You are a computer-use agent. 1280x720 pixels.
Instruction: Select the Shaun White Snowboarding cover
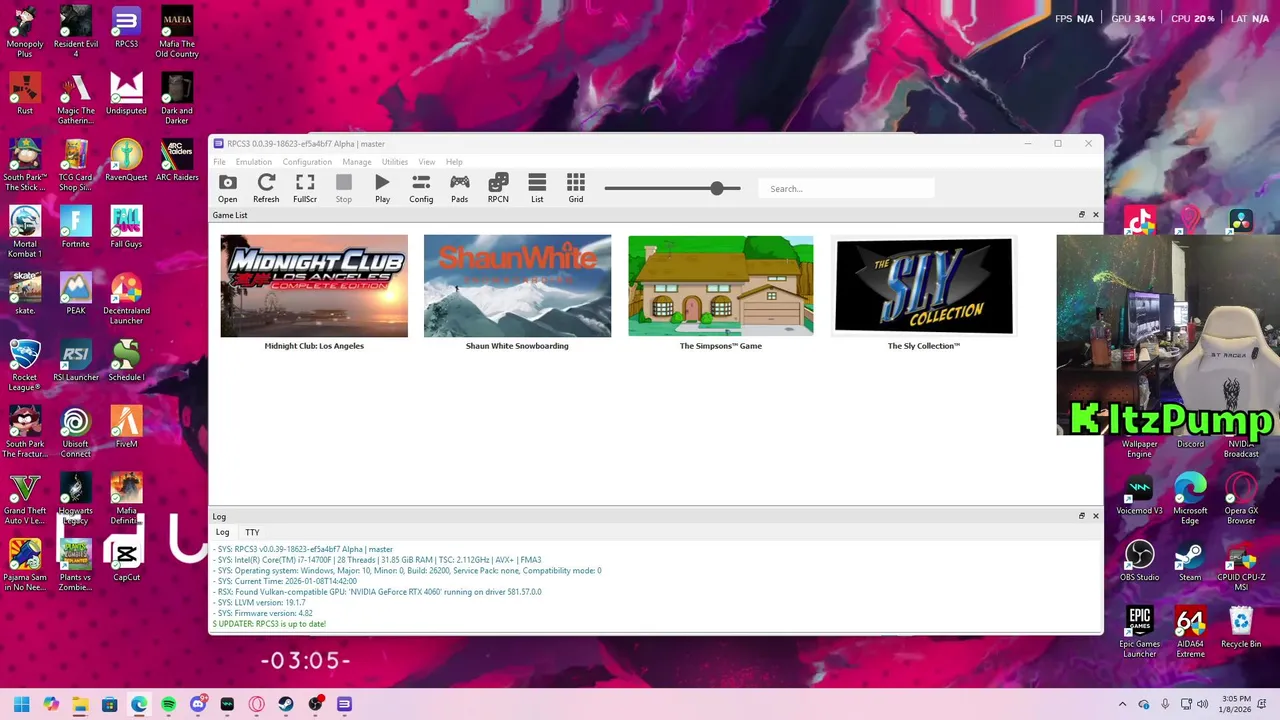point(517,286)
